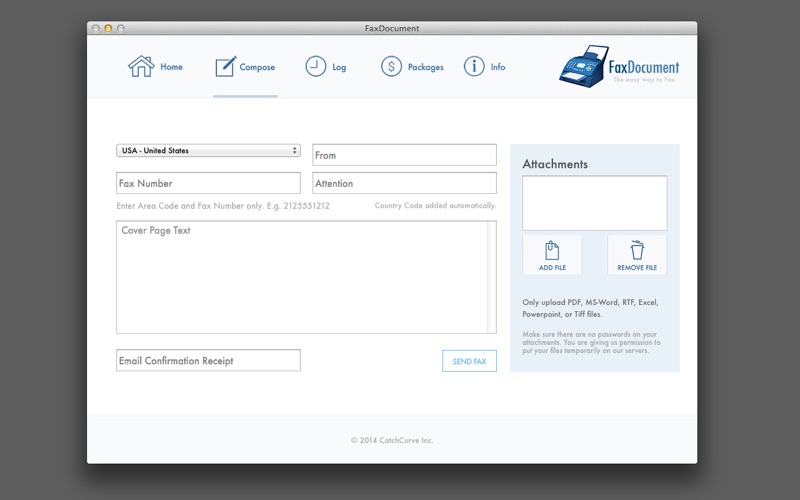Switch to the Log tab label

point(339,67)
